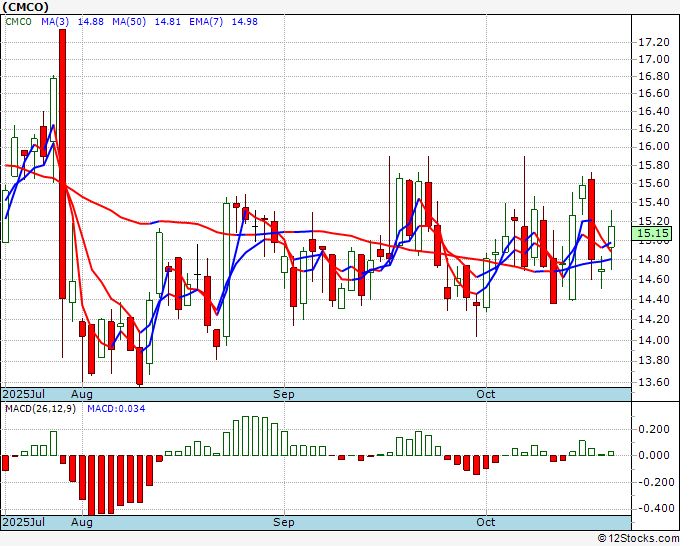Click the 16.00 price axis label
680x546 pixels.
pyautogui.click(x=654, y=147)
